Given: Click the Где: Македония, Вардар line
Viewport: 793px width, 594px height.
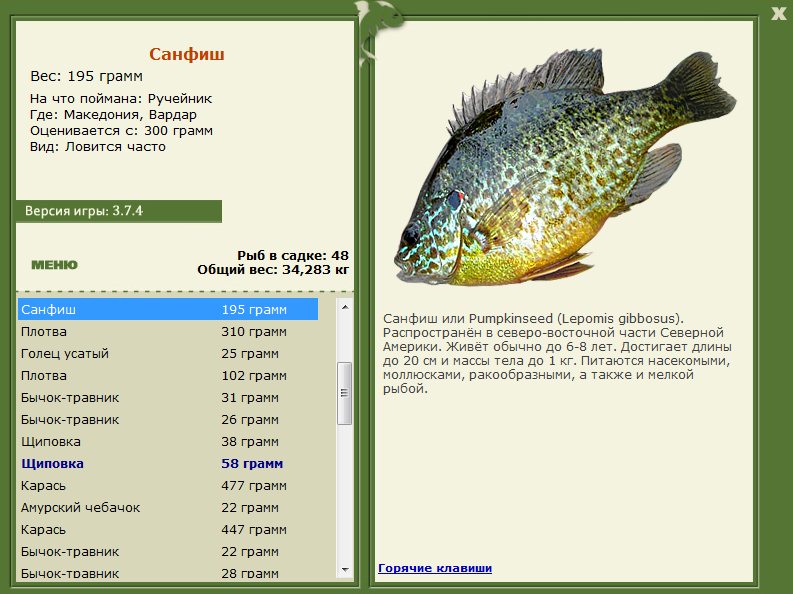Looking at the screenshot, I should click(x=113, y=115).
